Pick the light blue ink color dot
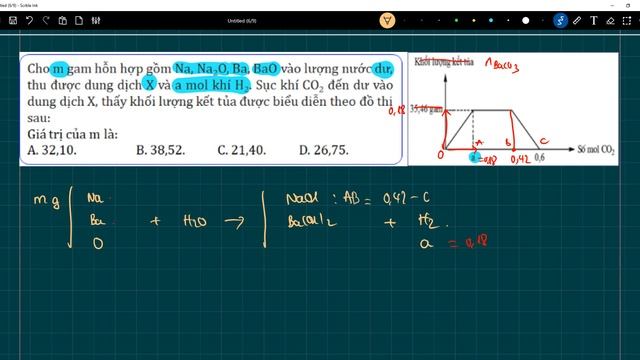The image size is (640, 360). (491, 20)
